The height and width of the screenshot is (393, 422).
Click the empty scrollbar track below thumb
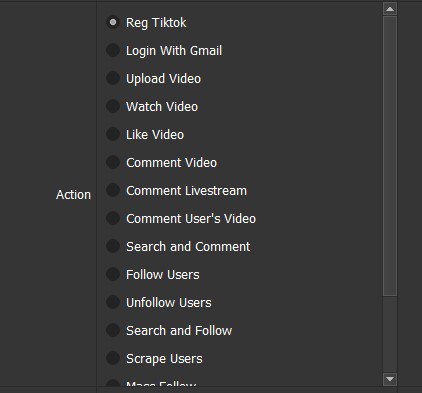point(390,334)
